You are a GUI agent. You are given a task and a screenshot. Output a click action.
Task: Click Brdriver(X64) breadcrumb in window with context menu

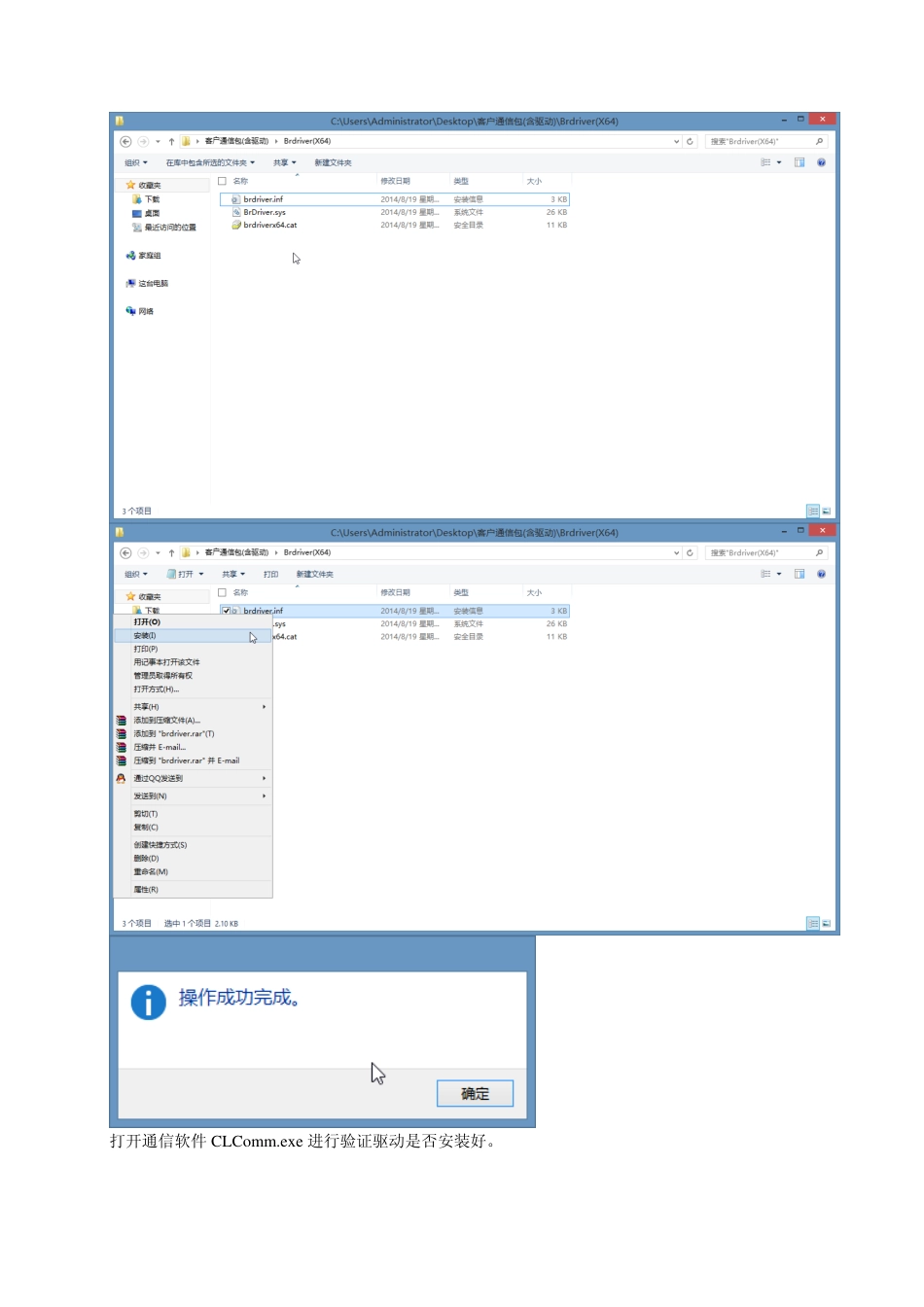tap(307, 552)
